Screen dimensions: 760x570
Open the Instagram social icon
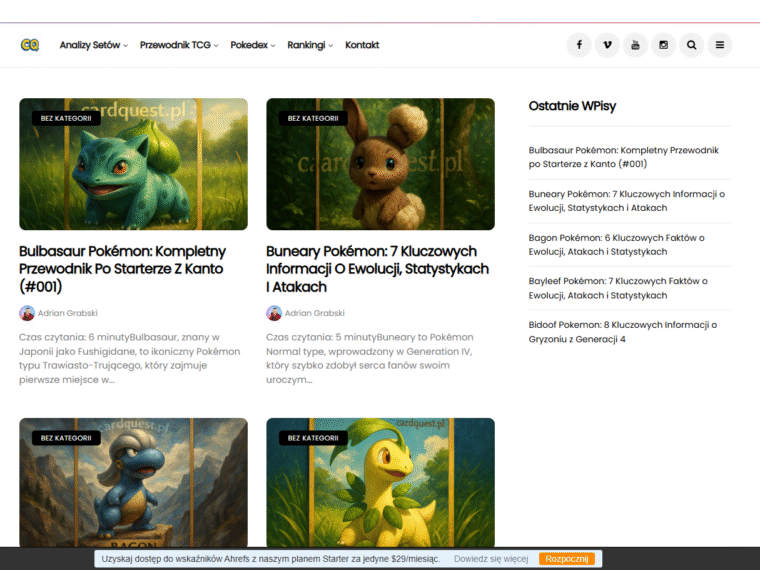tap(663, 45)
